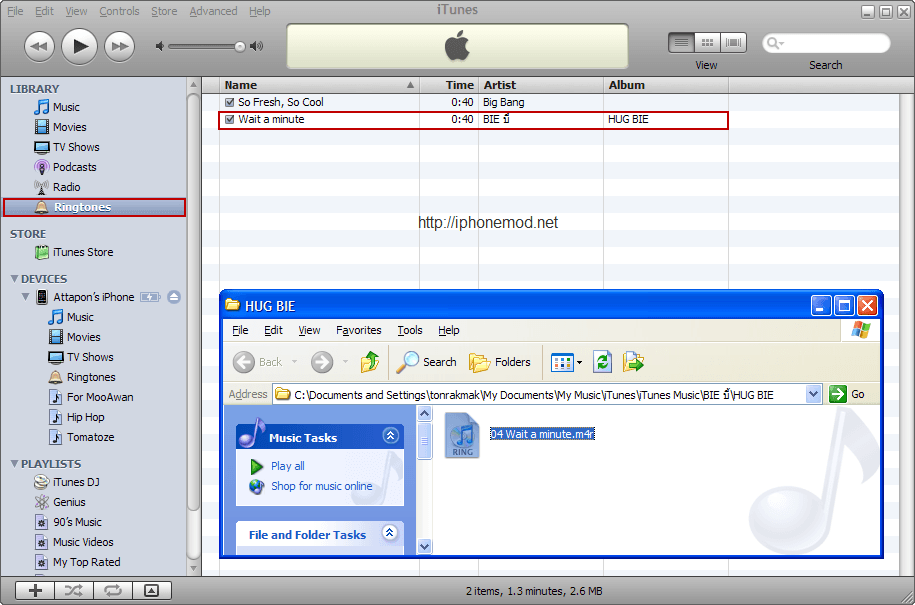Click the high-volume speaker icon

click(x=257, y=46)
